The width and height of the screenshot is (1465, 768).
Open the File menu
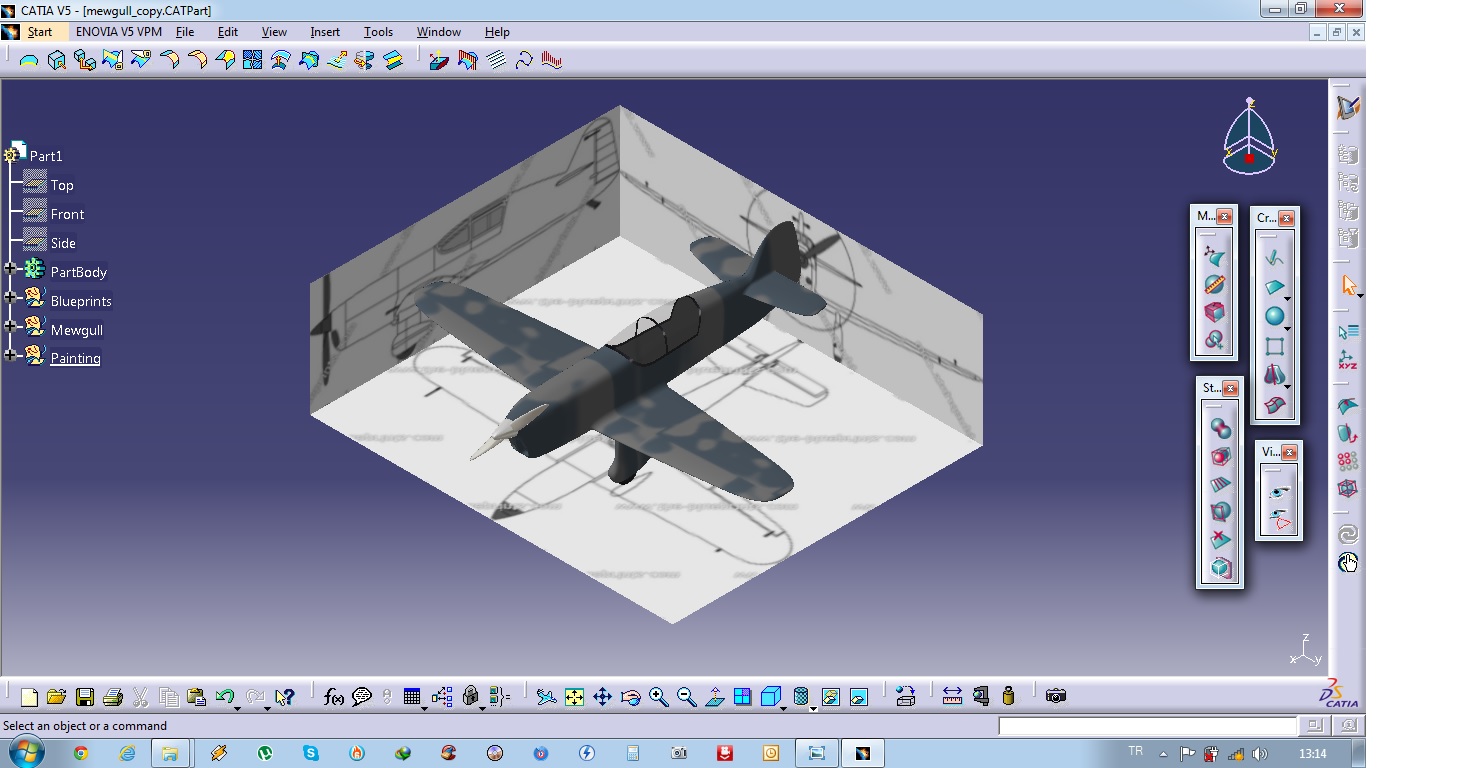tap(185, 32)
